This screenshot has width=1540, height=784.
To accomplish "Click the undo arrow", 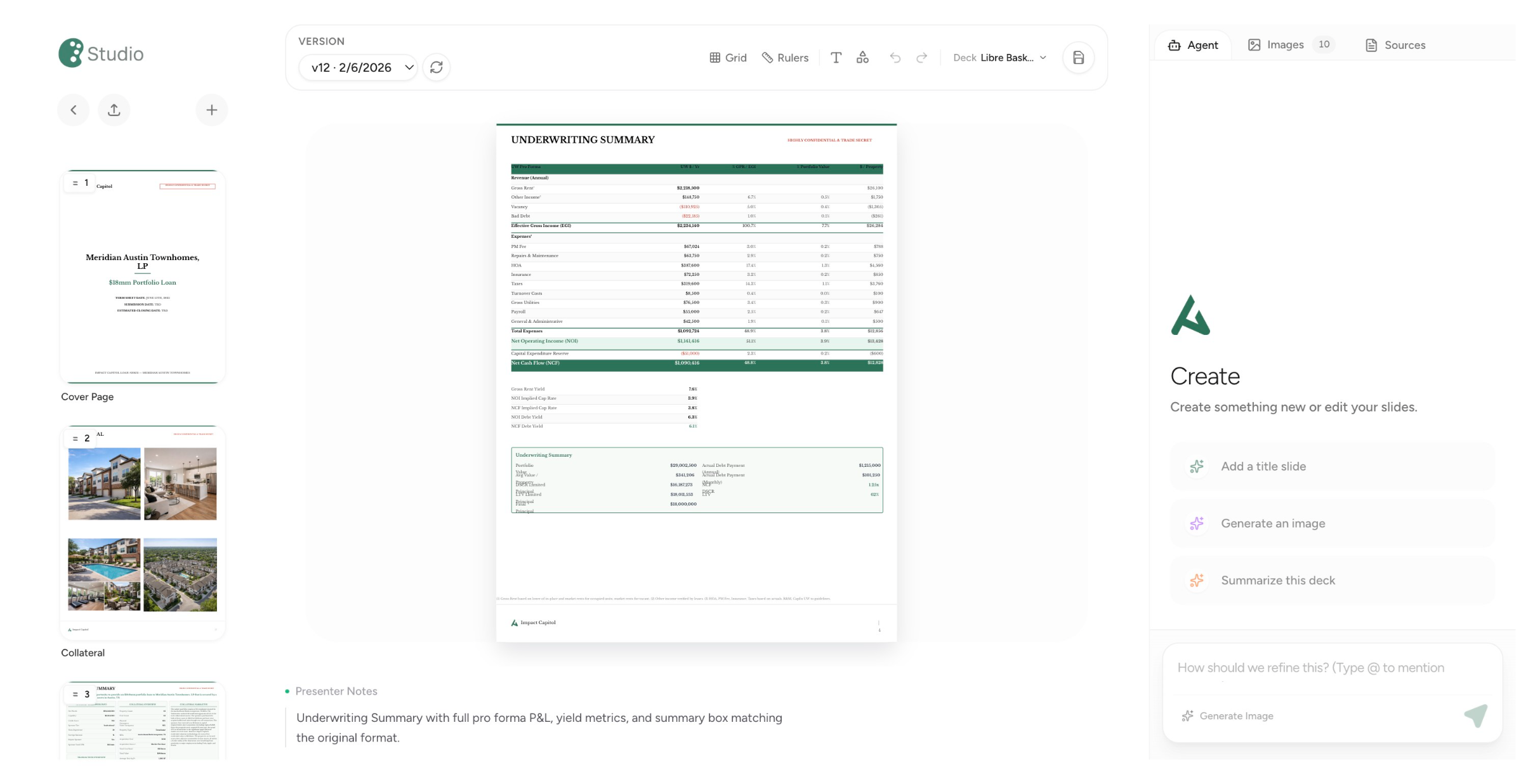I will [895, 58].
